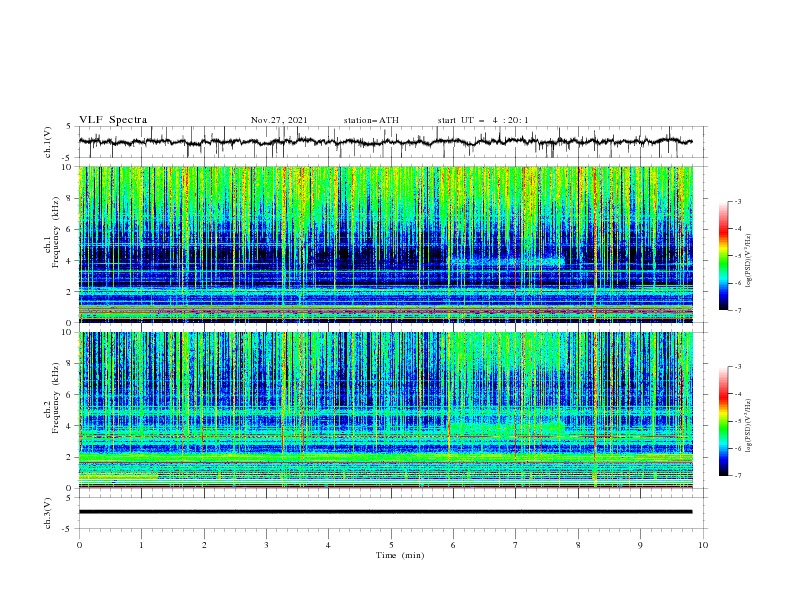The width and height of the screenshot is (792, 612).
Task: Click inside the ch.2 spectrogram panel
Action: (x=386, y=410)
